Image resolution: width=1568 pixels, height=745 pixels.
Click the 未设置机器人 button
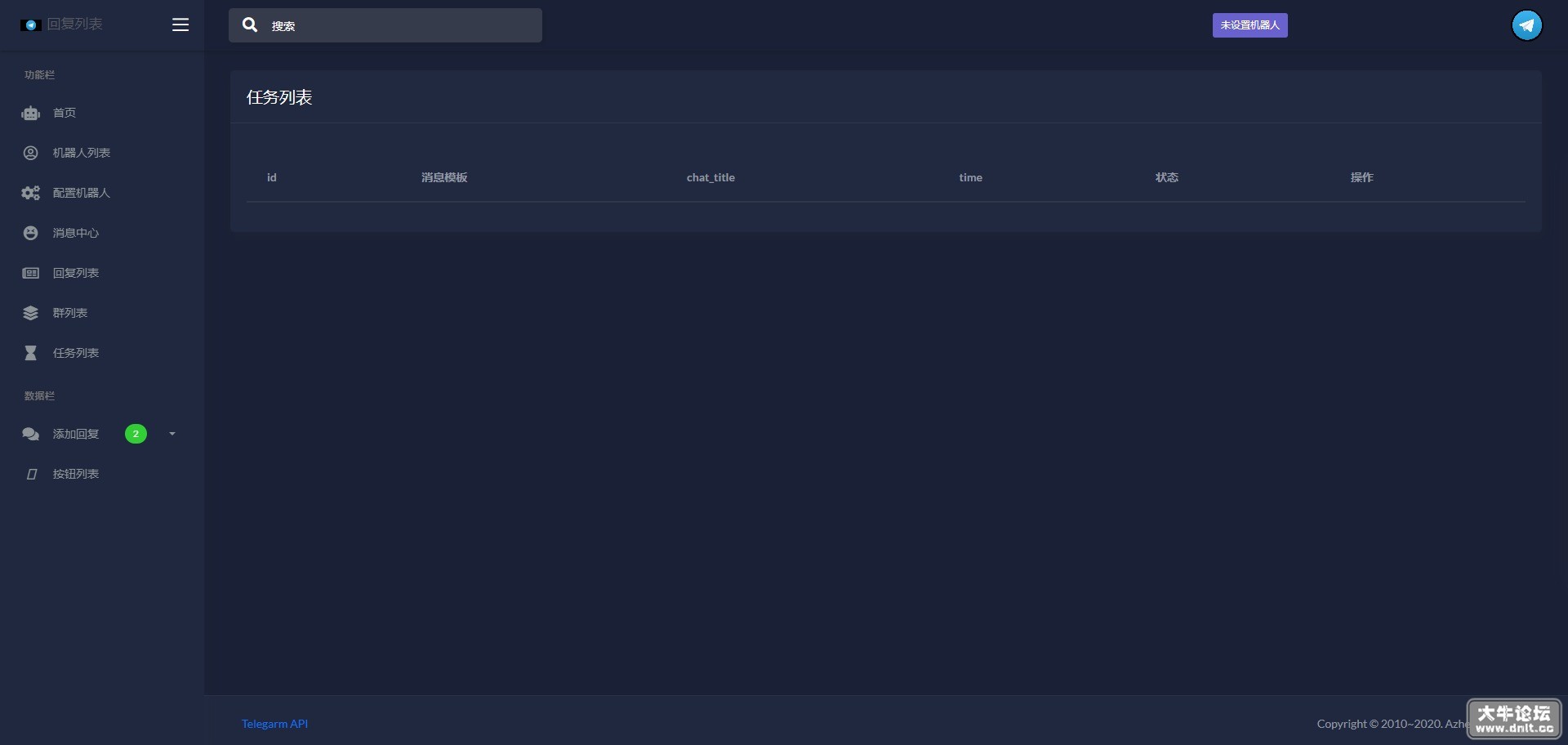pyautogui.click(x=1249, y=25)
